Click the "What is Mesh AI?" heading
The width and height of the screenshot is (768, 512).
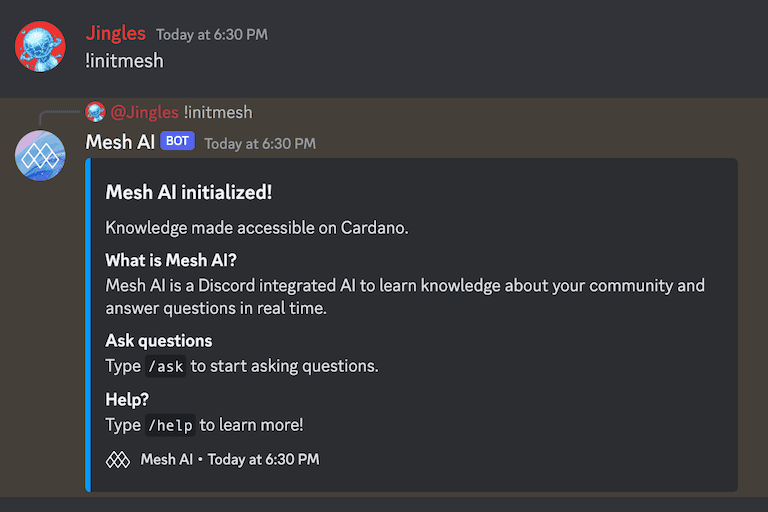tap(170, 261)
